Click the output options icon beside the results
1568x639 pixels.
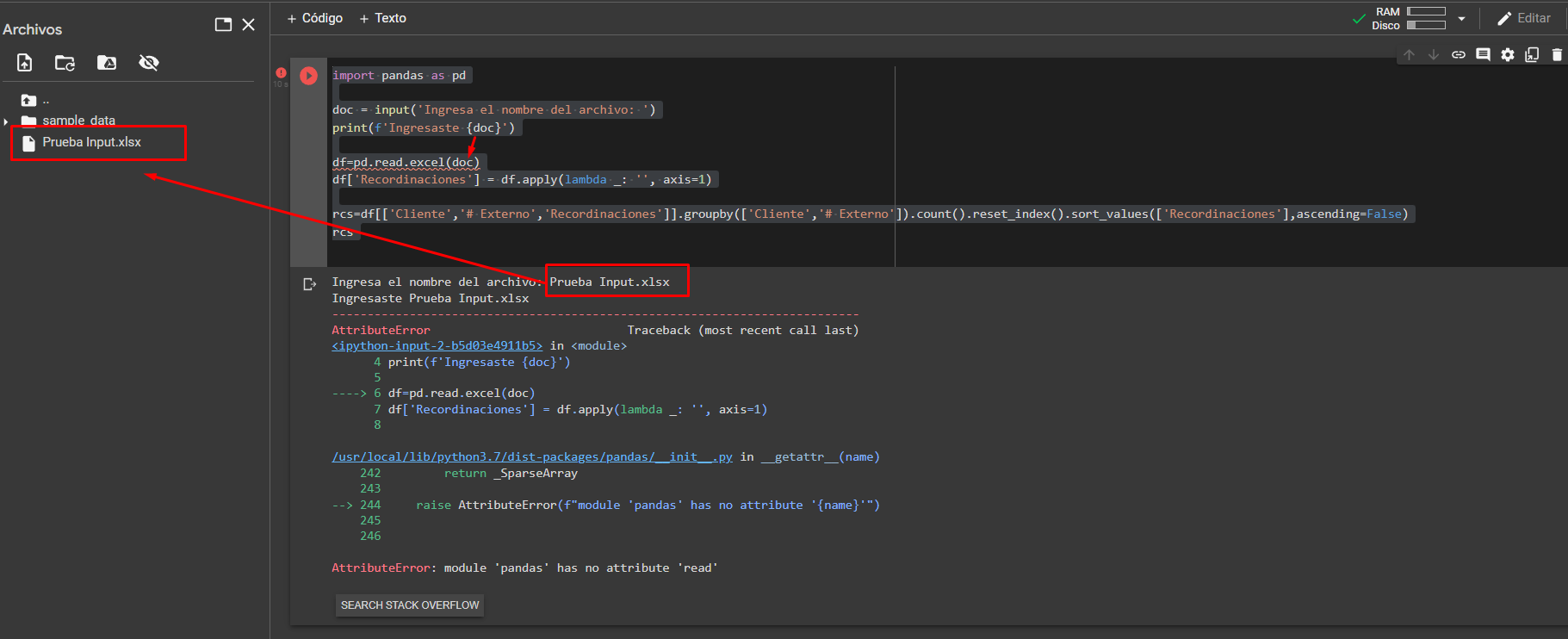pyautogui.click(x=309, y=284)
